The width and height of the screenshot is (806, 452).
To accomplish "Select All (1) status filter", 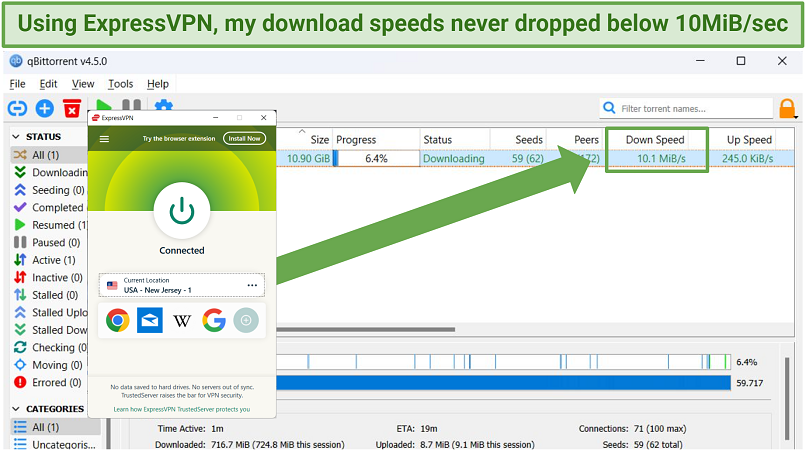I will click(49, 155).
